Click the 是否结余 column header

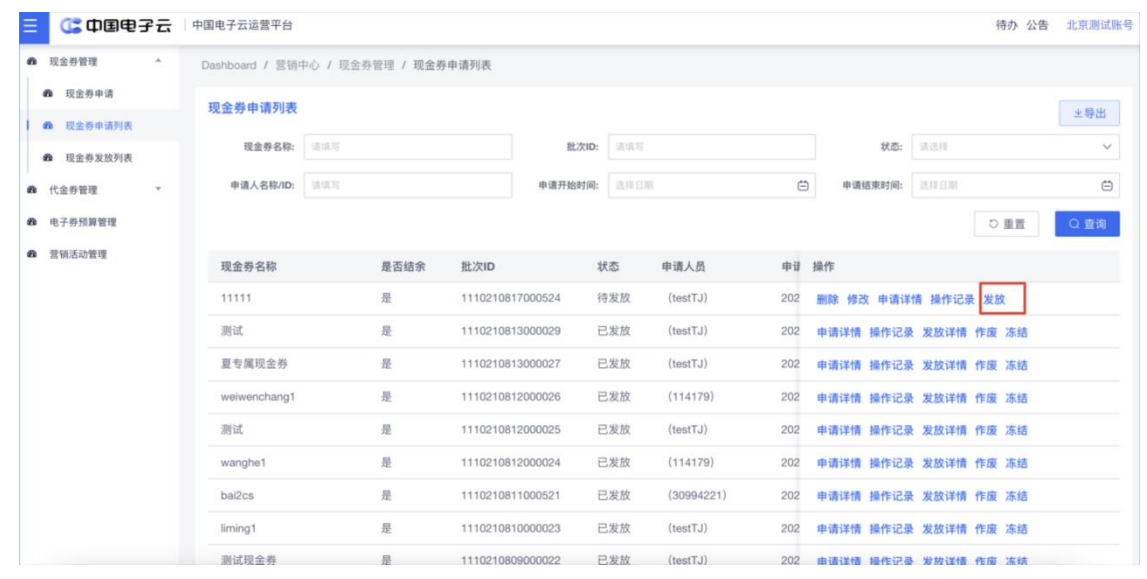(x=403, y=267)
